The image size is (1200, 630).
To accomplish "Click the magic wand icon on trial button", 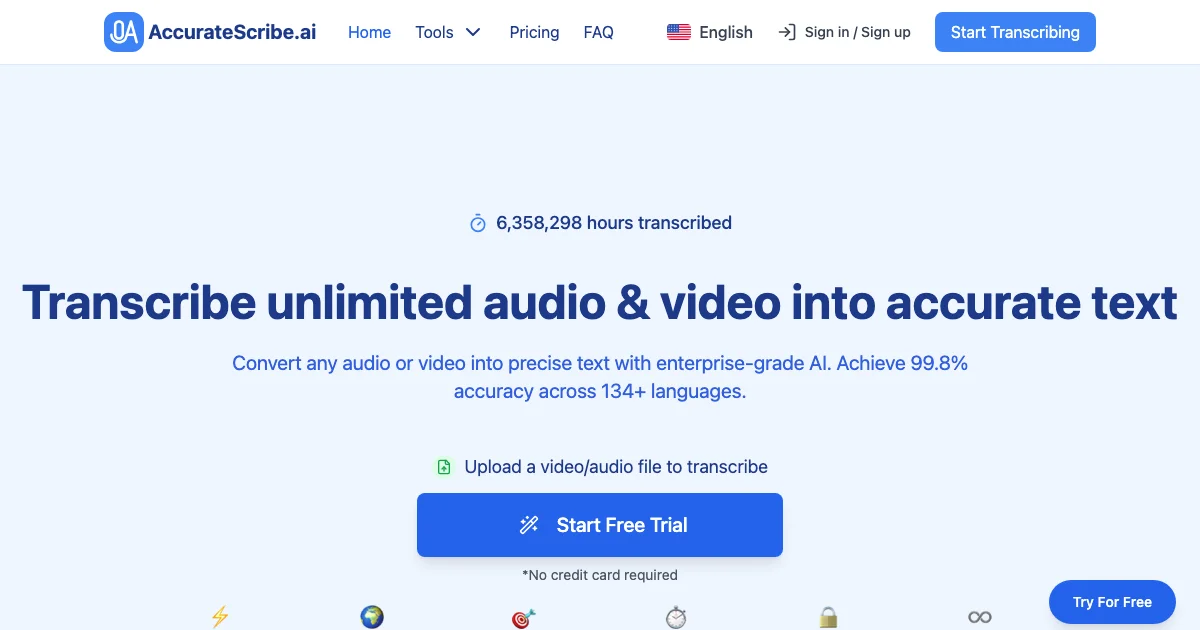I will [529, 525].
